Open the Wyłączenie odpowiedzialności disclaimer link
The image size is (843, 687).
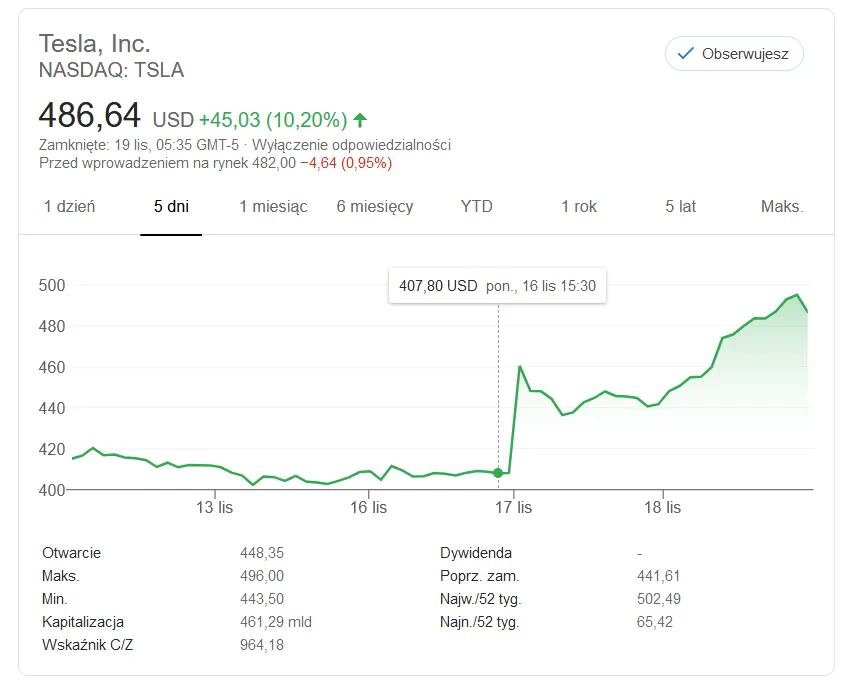(x=351, y=145)
